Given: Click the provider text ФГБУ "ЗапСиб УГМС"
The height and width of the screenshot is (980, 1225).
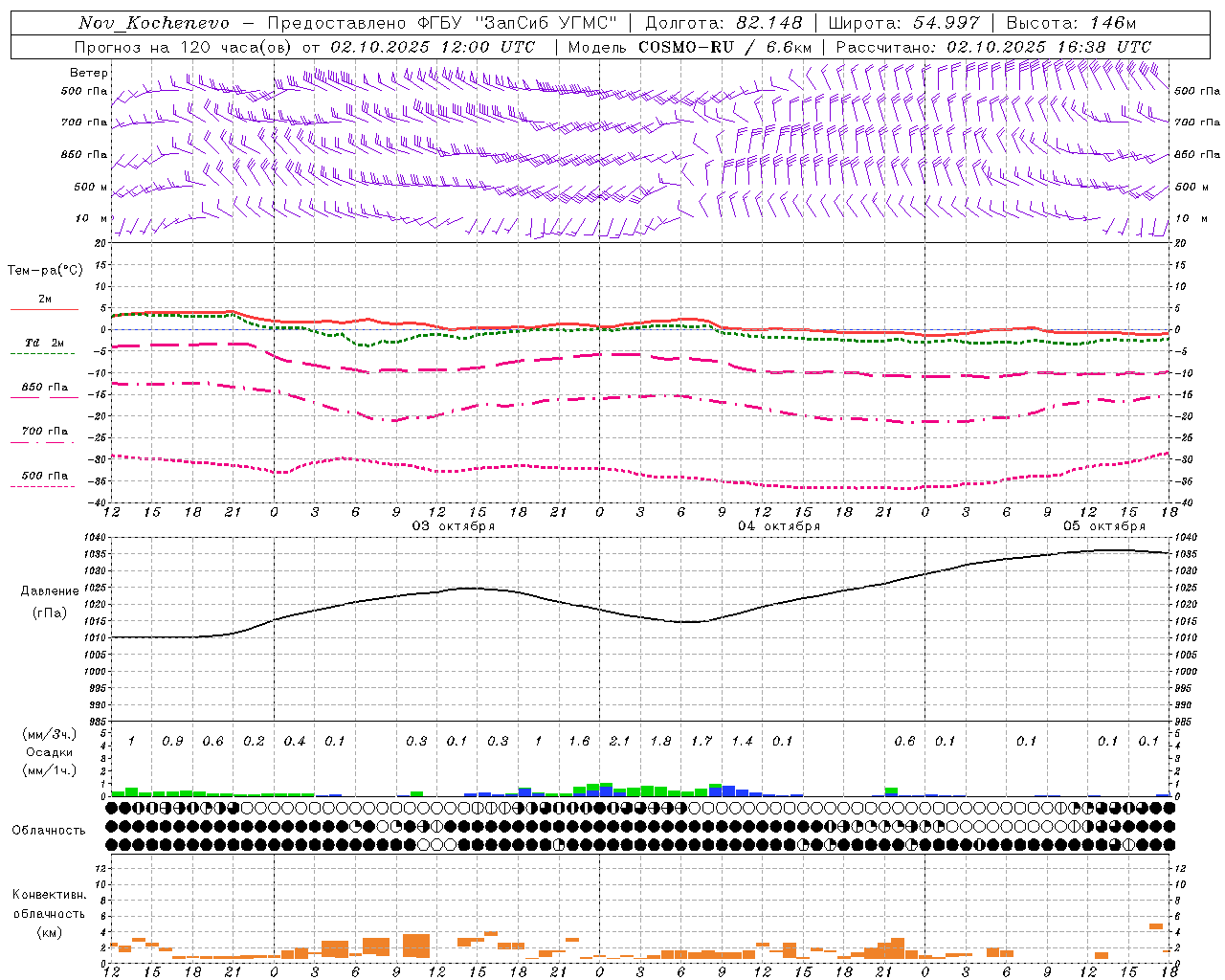Looking at the screenshot, I should [x=518, y=23].
